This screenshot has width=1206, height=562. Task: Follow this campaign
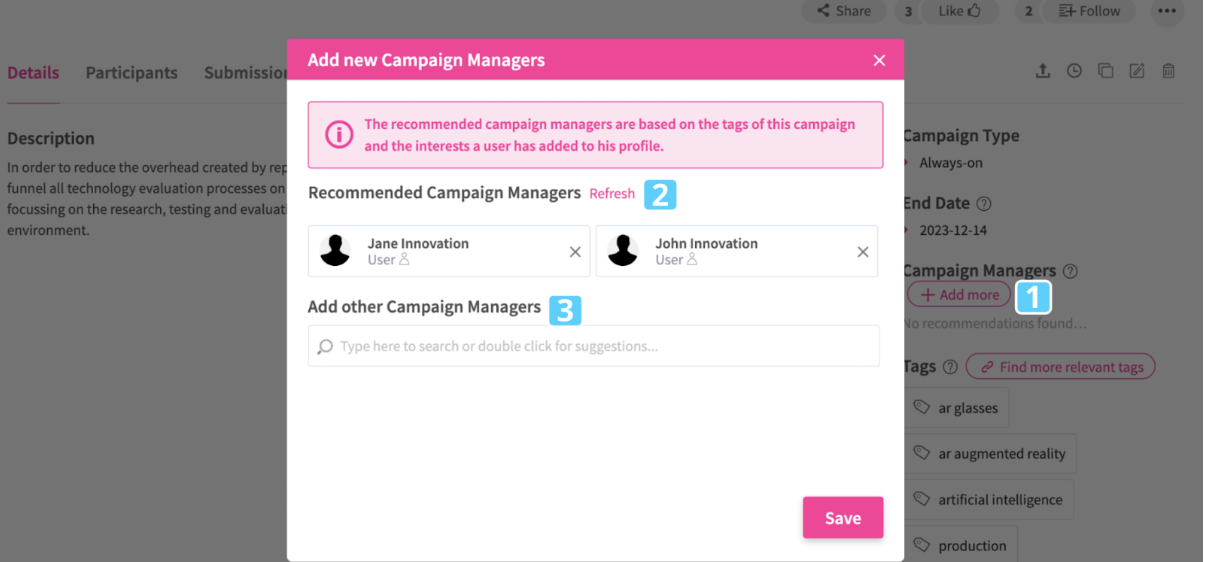[x=1089, y=11]
